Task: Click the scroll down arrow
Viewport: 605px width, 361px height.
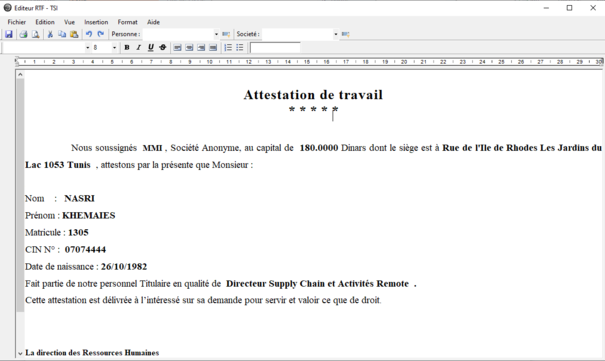Action: (20, 353)
